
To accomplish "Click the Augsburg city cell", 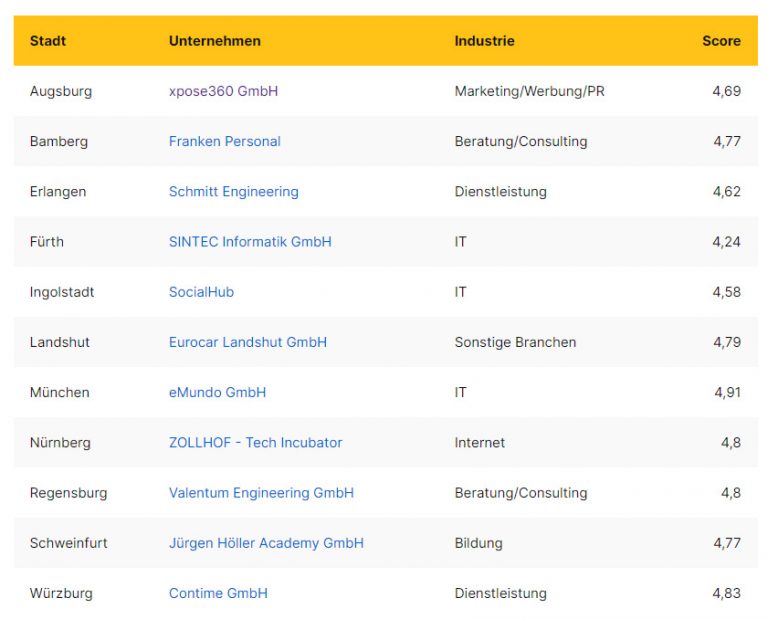I will (60, 91).
